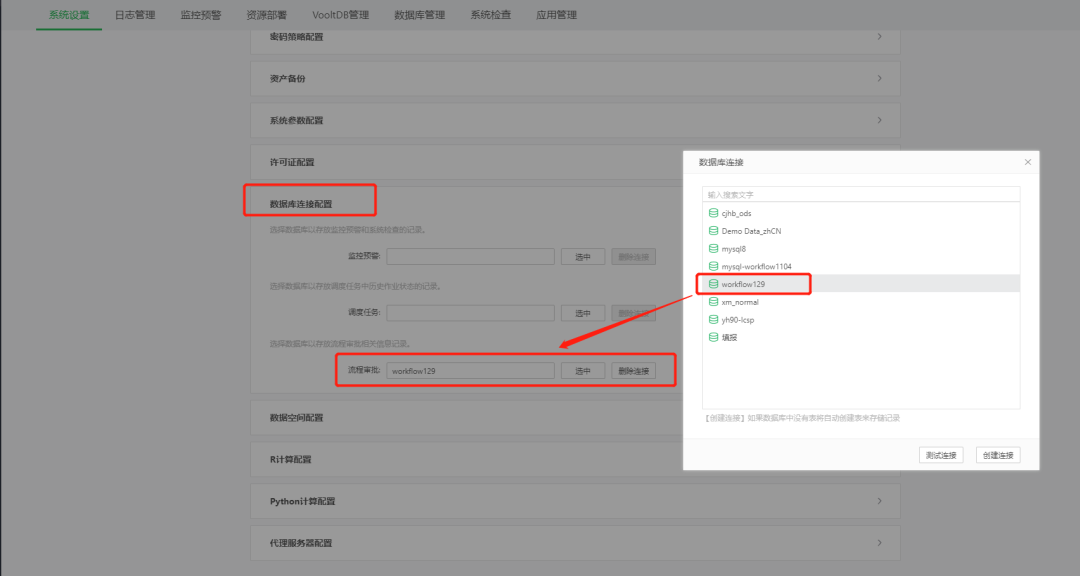Go to the 资源部署 tab

coord(267,14)
